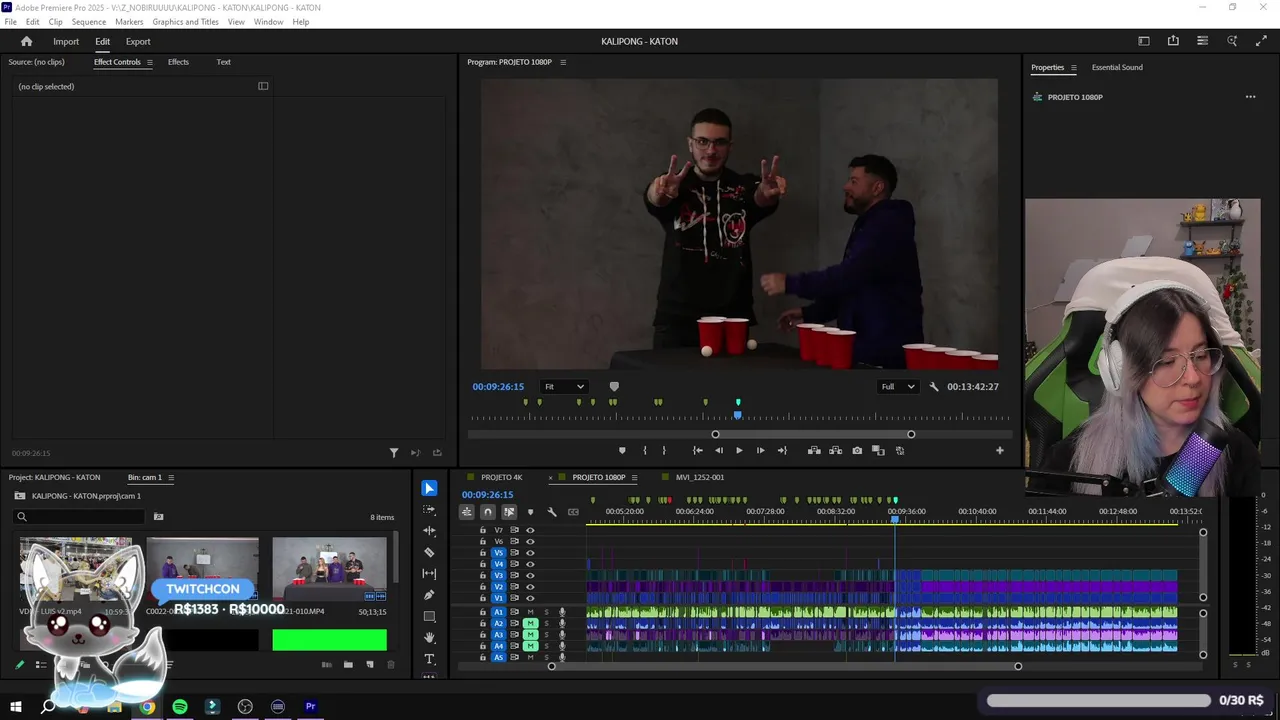Toggle full screen video icon in header
The image size is (1280, 720).
(x=1261, y=41)
